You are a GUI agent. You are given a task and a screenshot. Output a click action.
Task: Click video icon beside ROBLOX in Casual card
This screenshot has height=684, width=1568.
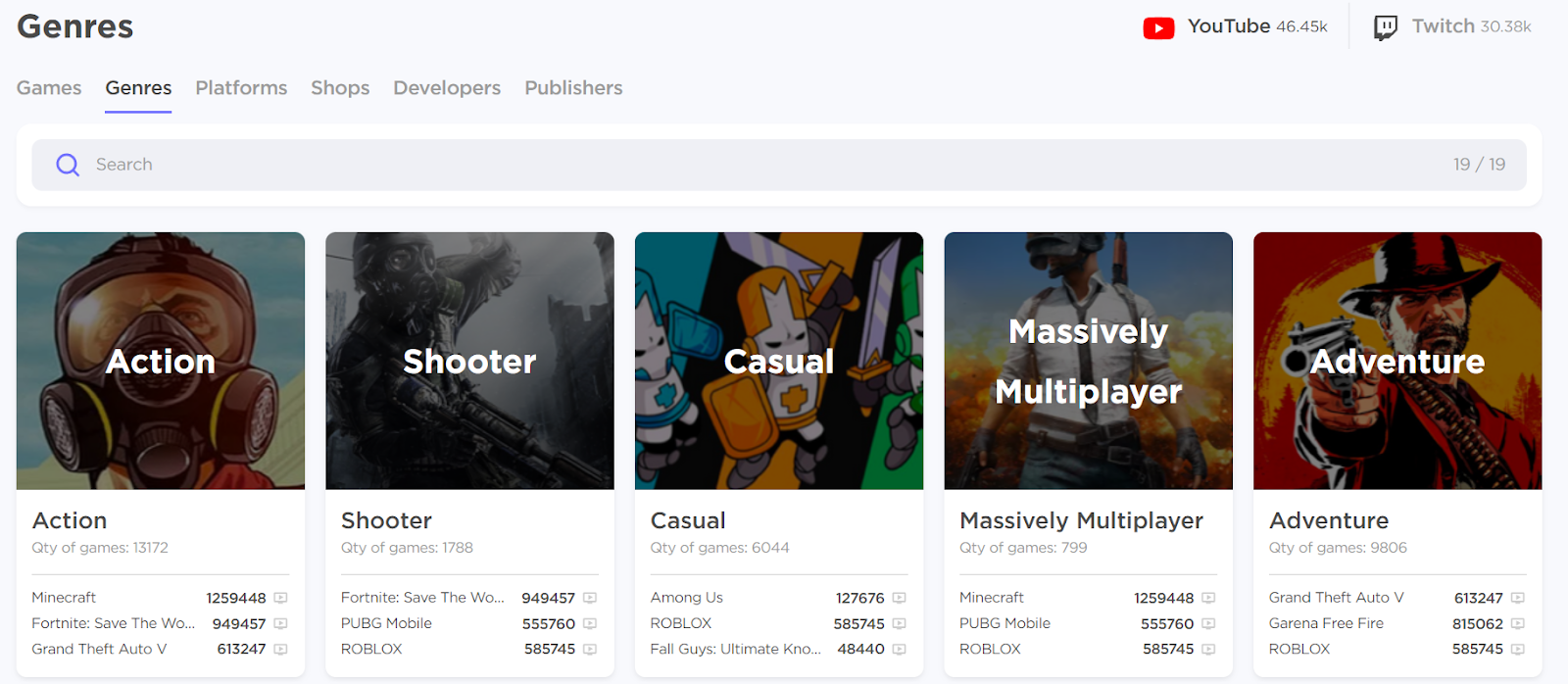[900, 623]
